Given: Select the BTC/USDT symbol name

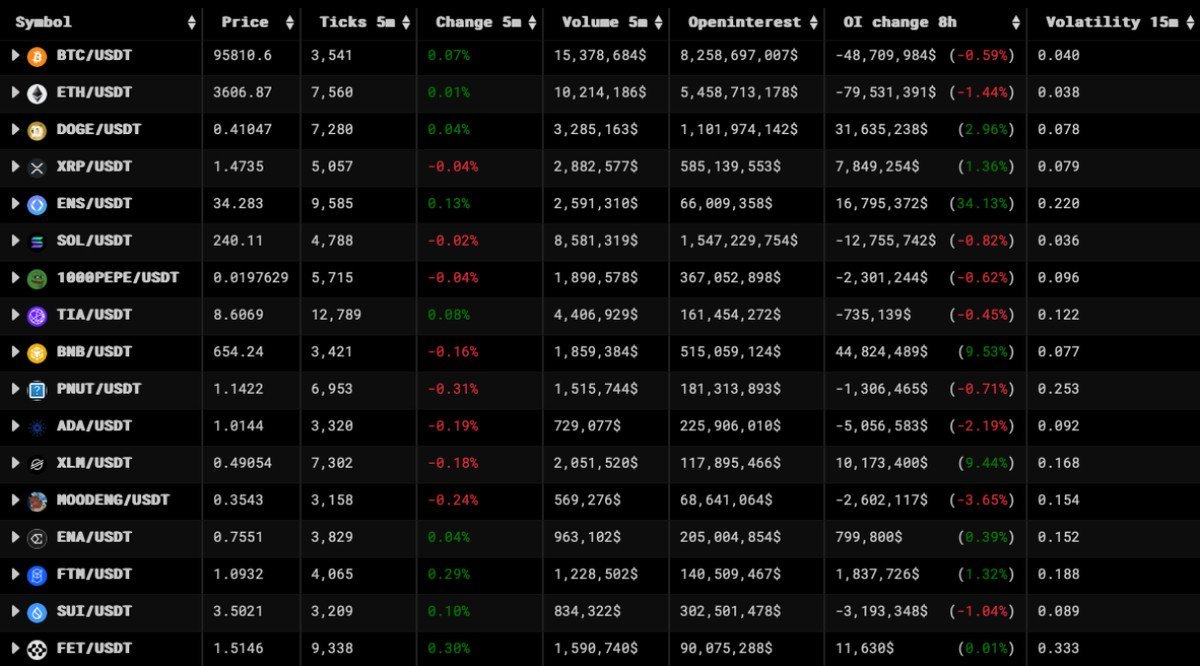Looking at the screenshot, I should [x=94, y=55].
